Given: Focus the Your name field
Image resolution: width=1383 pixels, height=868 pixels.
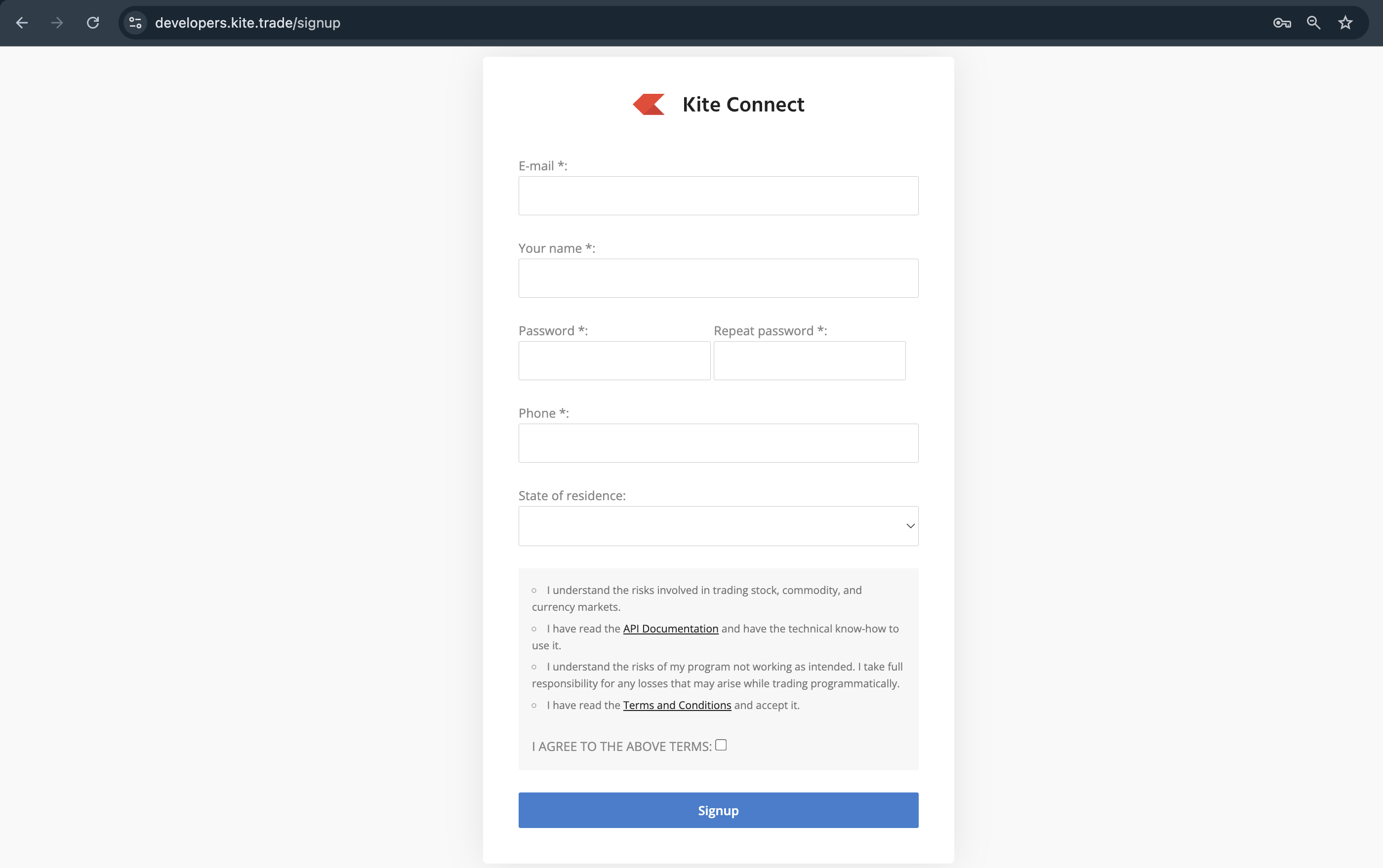Looking at the screenshot, I should click(x=719, y=278).
